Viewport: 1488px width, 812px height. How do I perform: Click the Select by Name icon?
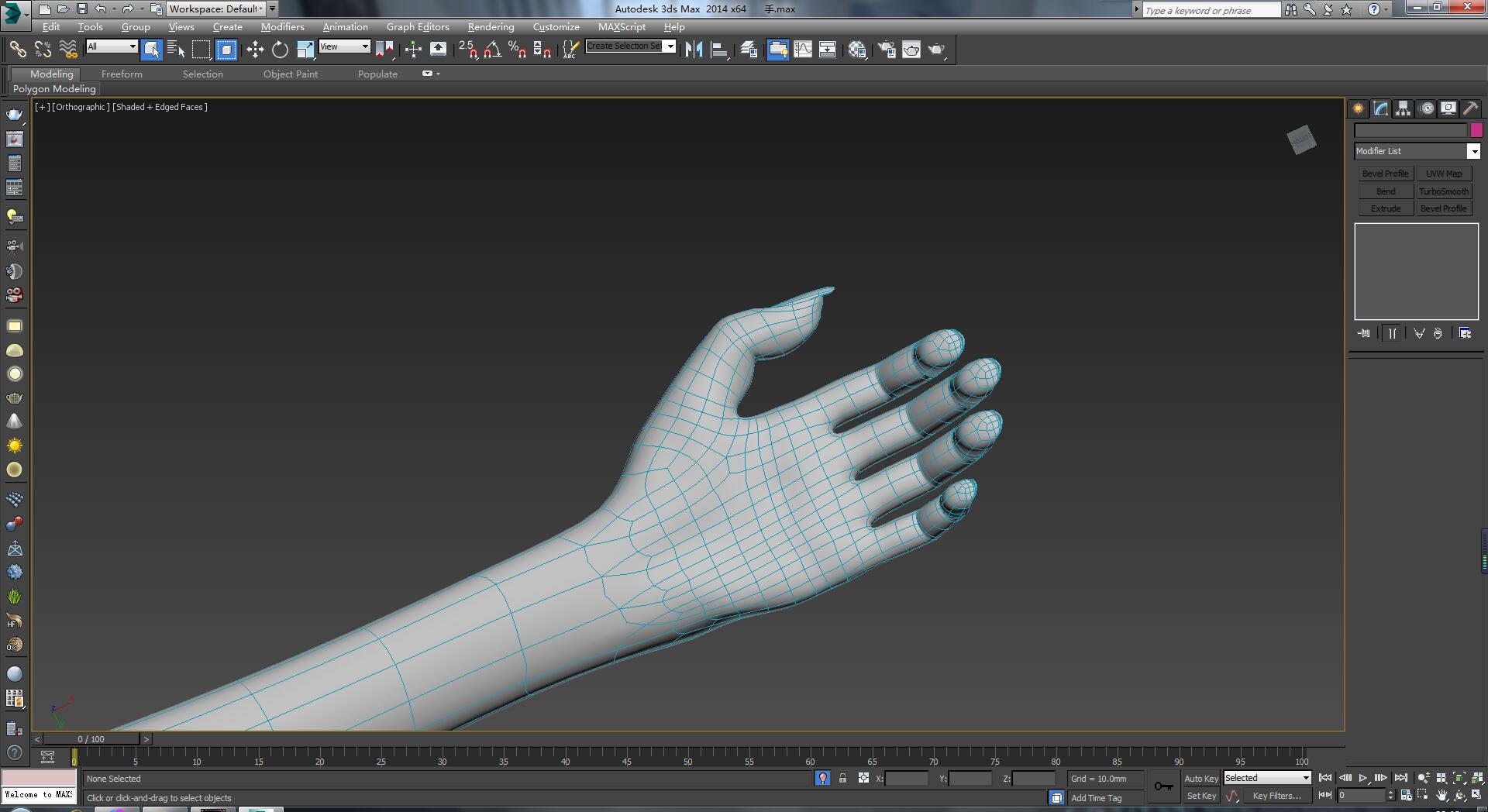(x=176, y=50)
